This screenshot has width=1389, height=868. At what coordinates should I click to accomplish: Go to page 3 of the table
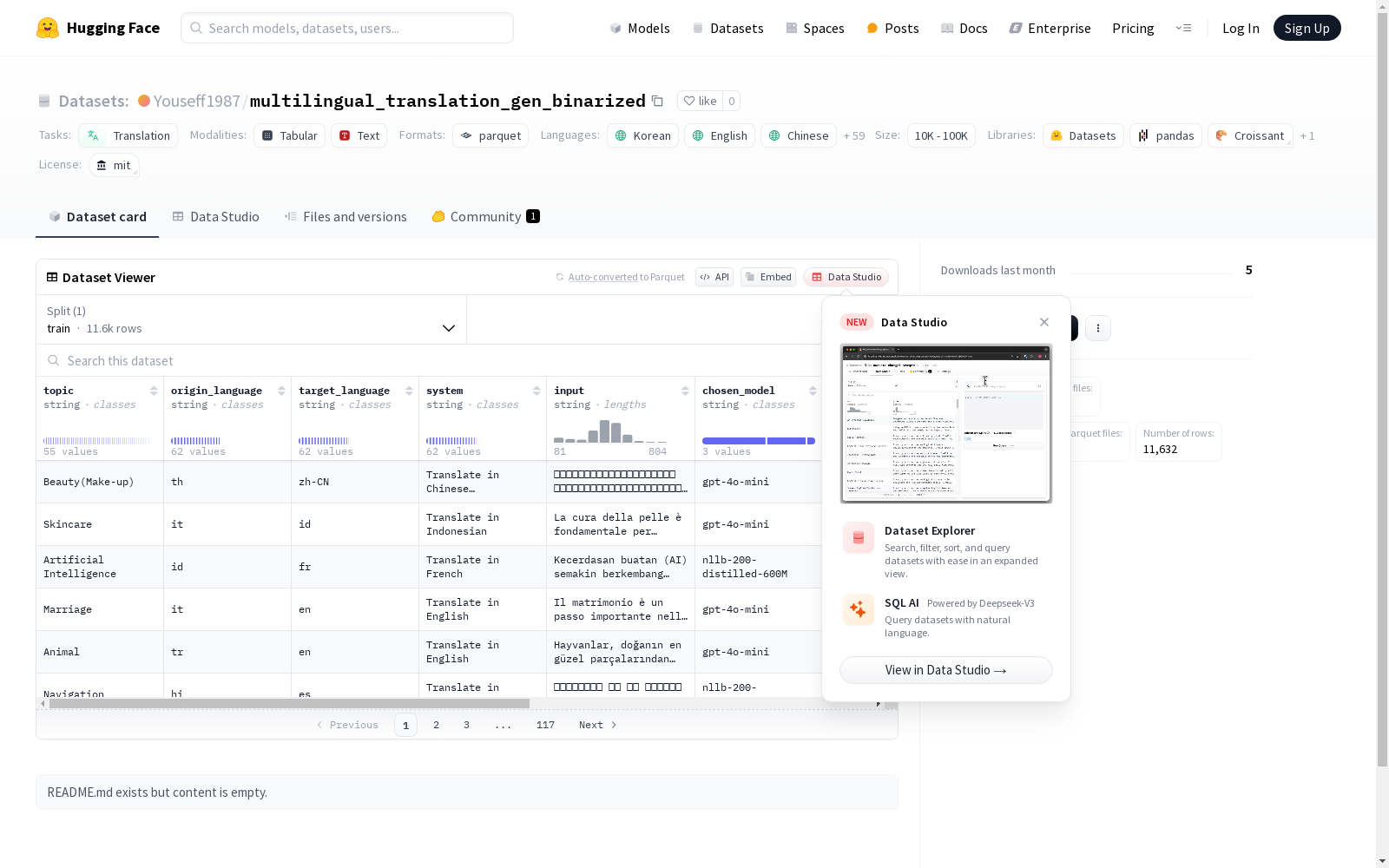[466, 725]
